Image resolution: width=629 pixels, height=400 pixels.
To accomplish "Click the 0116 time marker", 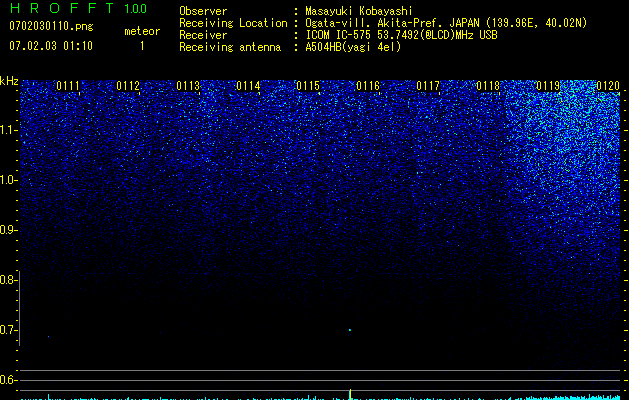I will 368,86.
